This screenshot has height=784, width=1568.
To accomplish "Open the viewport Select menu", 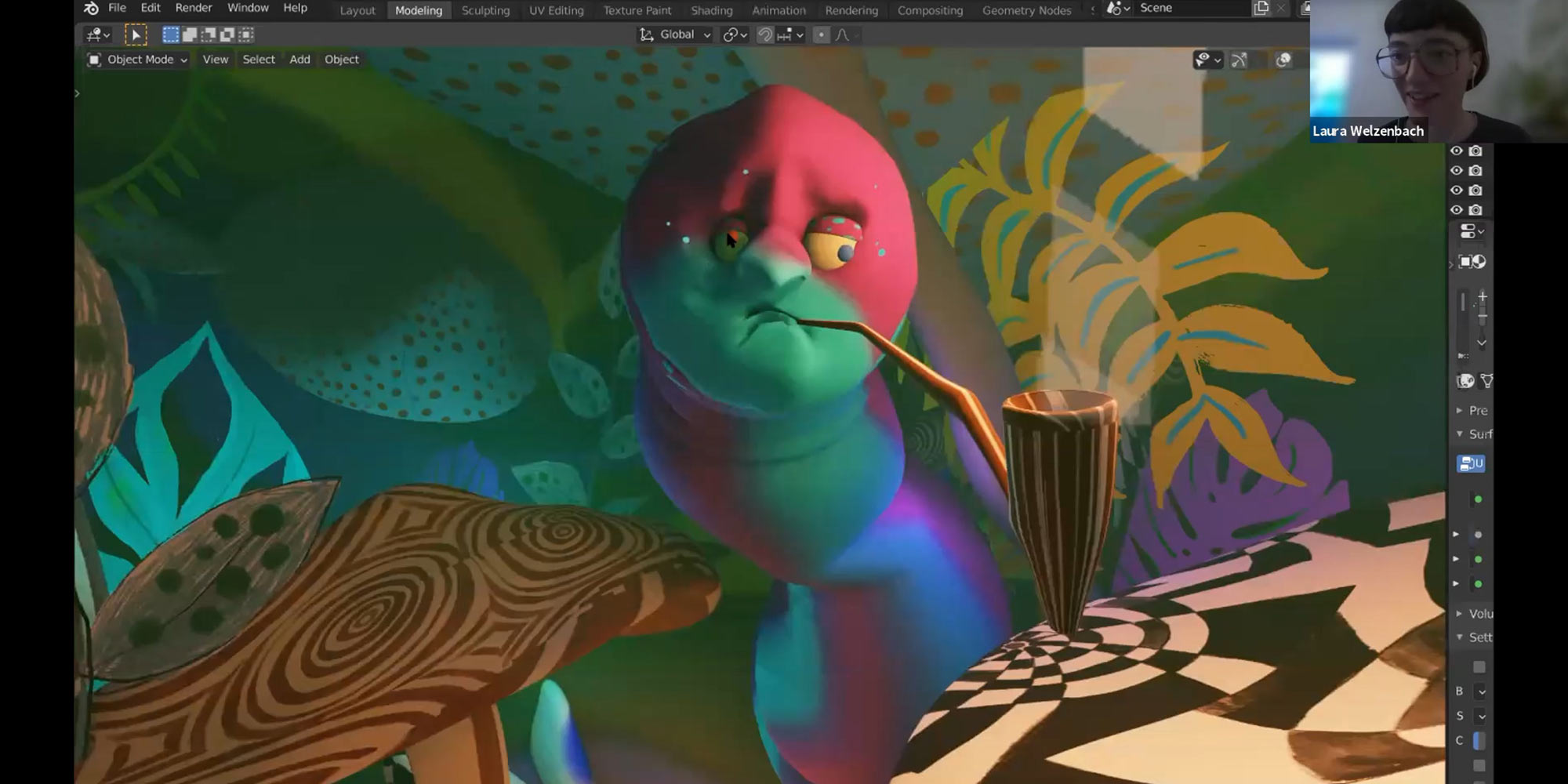I will (x=259, y=60).
